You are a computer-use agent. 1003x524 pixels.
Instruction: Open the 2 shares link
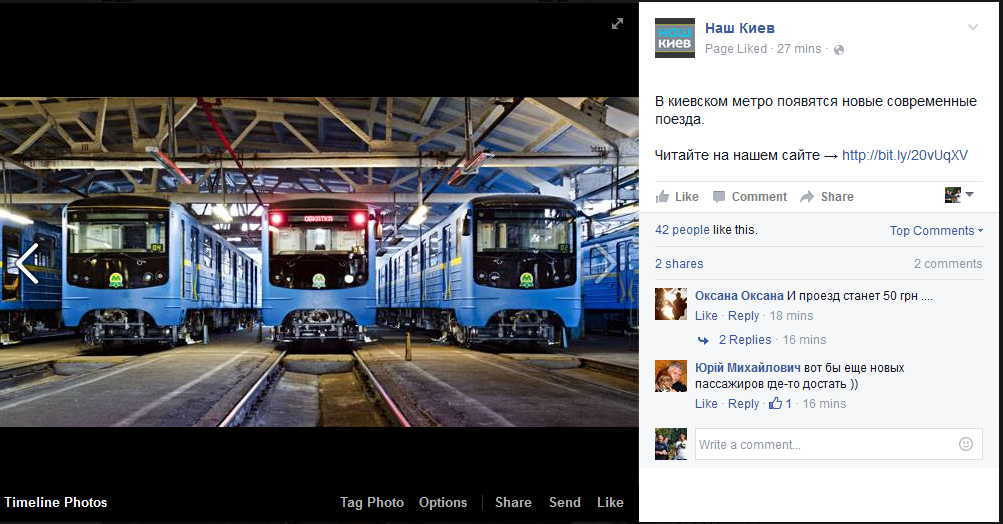(x=679, y=264)
